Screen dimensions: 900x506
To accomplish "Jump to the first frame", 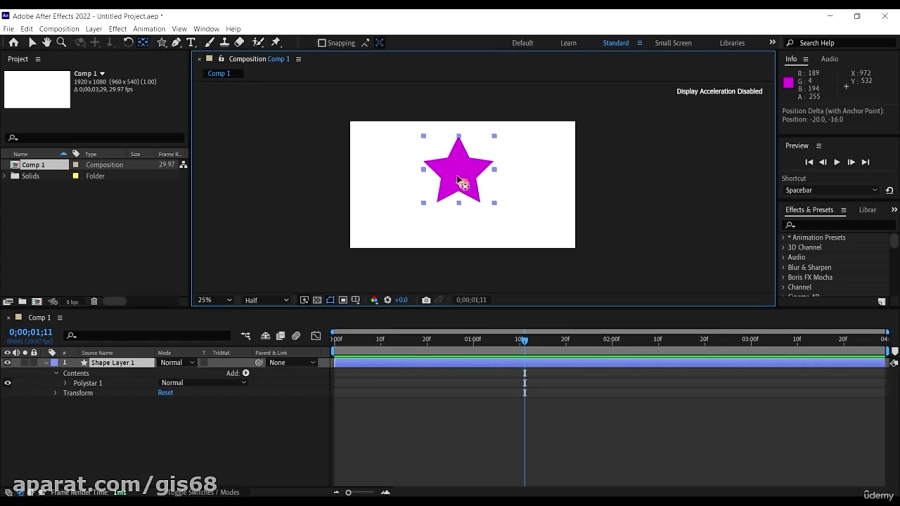I will pos(809,162).
